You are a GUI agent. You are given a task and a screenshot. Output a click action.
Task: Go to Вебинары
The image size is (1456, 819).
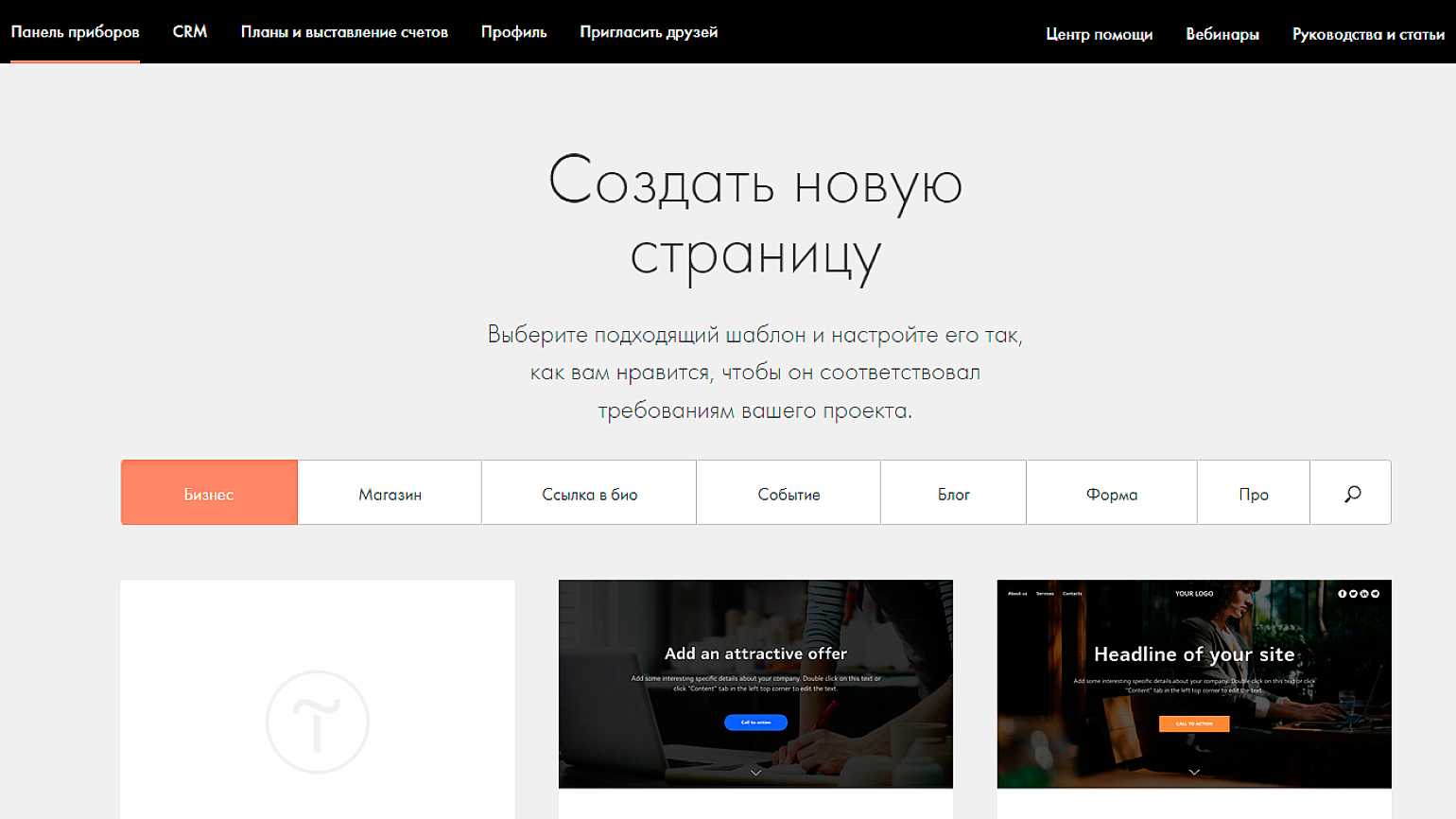click(x=1222, y=34)
